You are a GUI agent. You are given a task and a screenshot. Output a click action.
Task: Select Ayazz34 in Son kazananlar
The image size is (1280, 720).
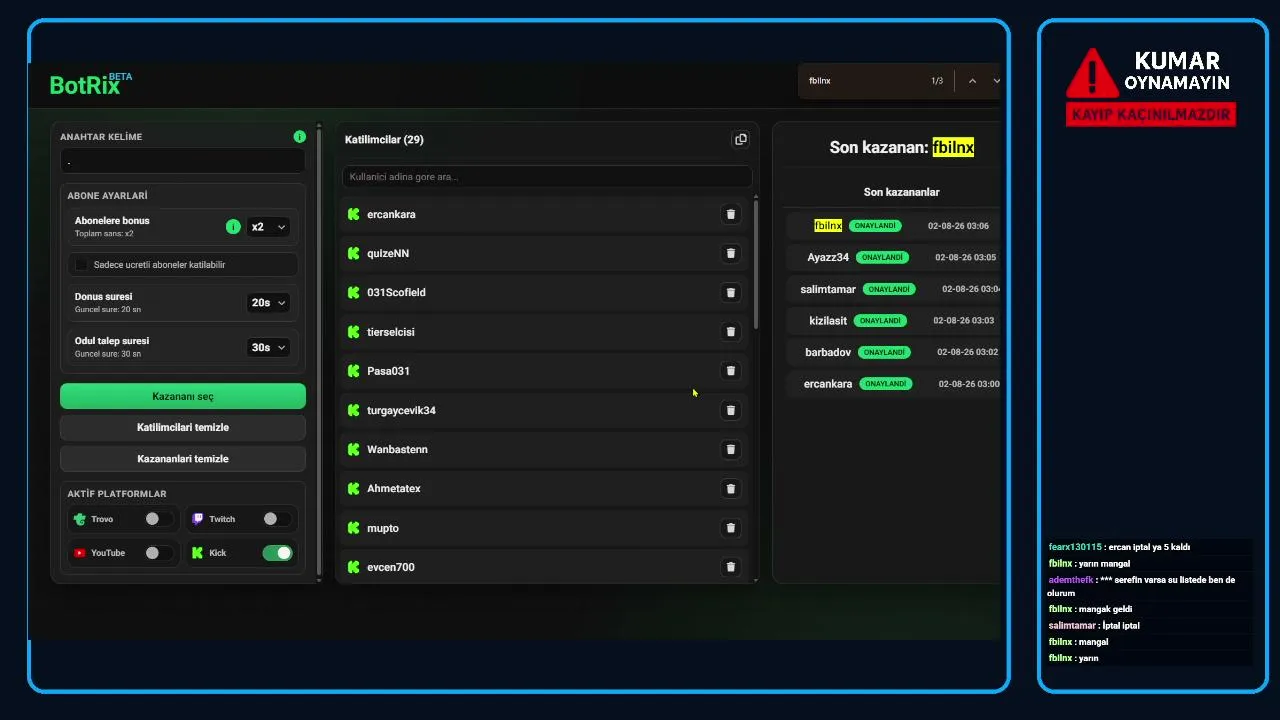point(828,257)
